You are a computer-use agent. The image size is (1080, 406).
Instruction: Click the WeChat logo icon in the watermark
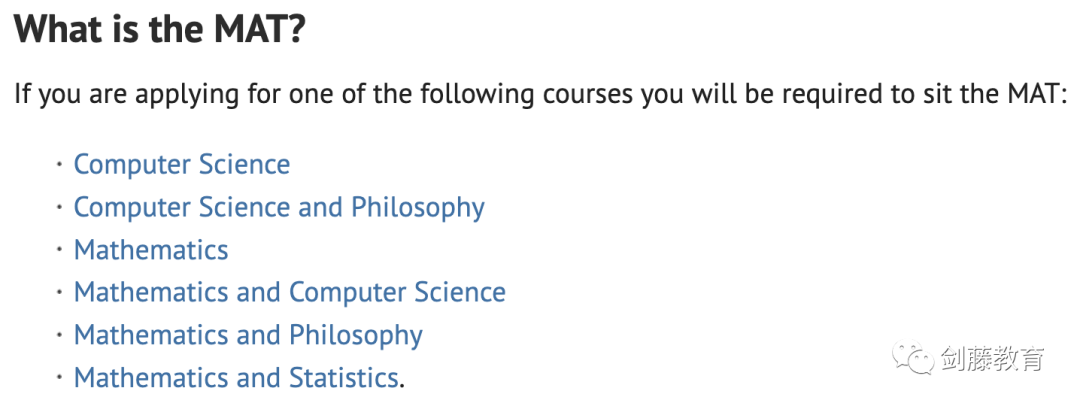(x=915, y=358)
